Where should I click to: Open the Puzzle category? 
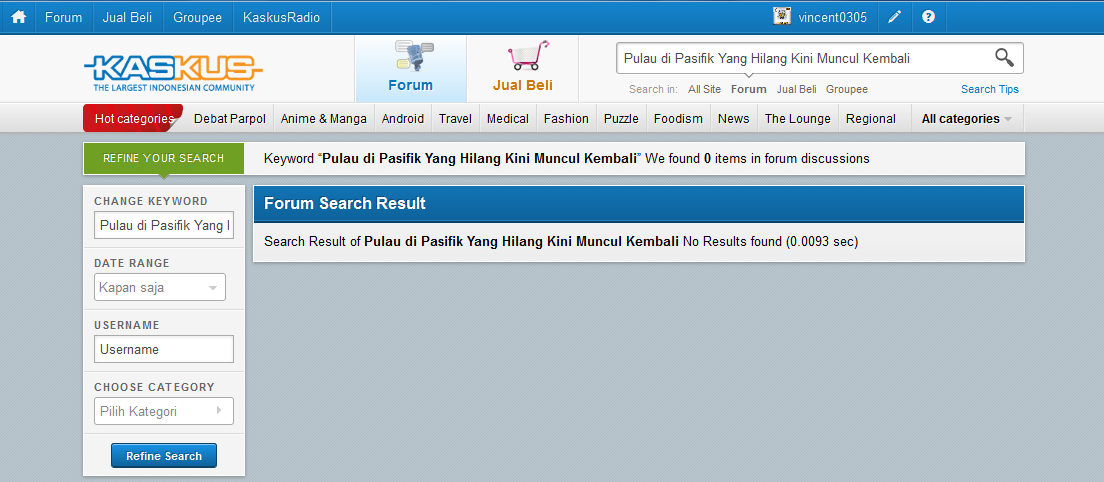point(621,119)
